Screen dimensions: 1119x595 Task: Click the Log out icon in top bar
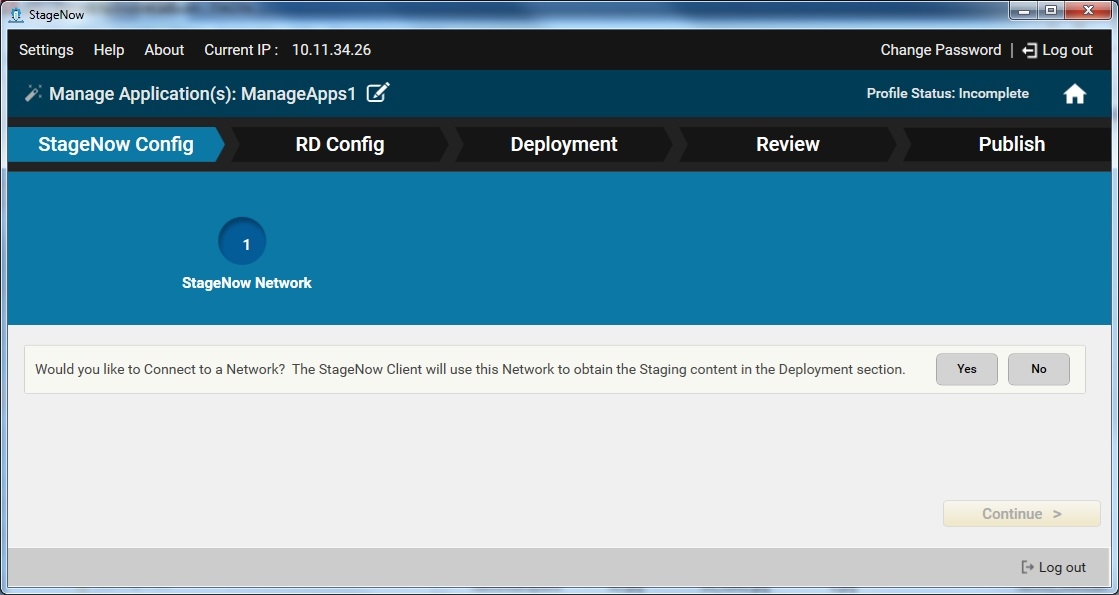pyautogui.click(x=1030, y=50)
